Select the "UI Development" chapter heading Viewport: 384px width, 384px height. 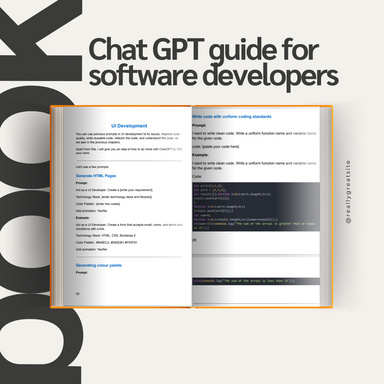coord(129,126)
